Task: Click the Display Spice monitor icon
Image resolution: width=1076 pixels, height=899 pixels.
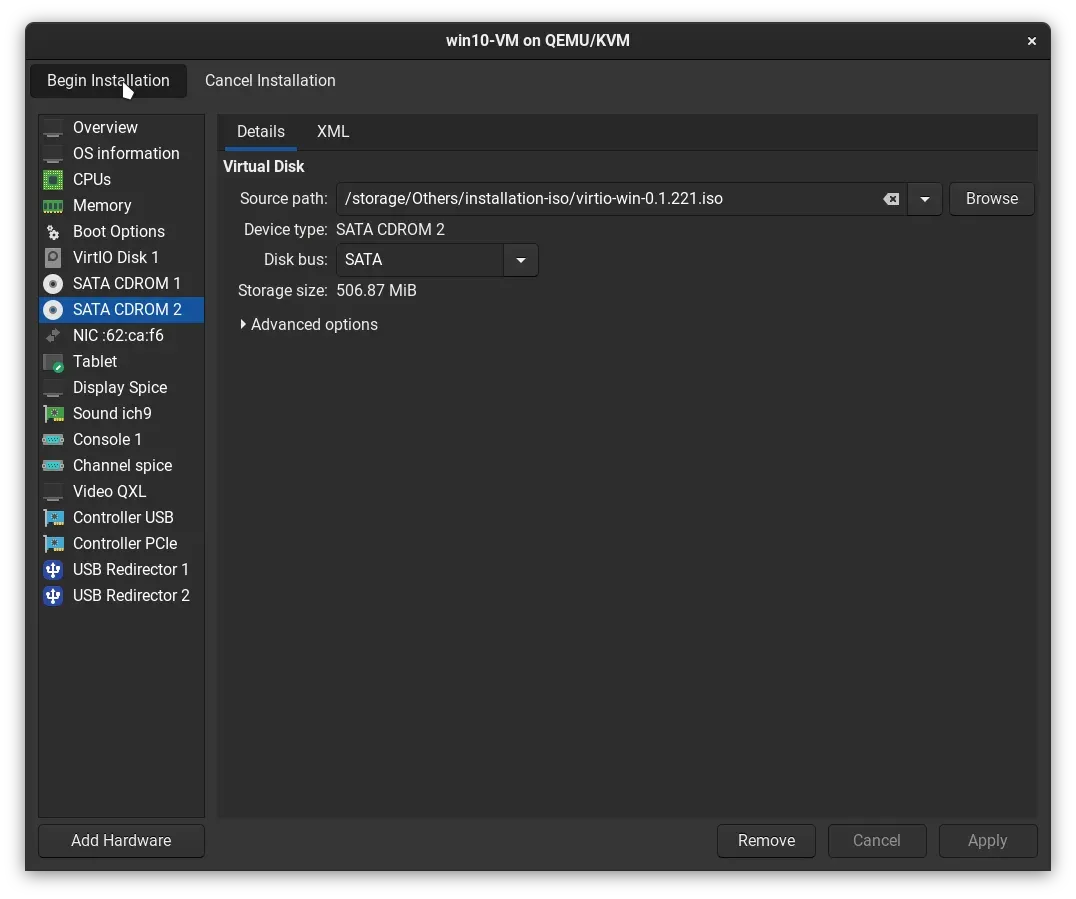Action: 53,388
